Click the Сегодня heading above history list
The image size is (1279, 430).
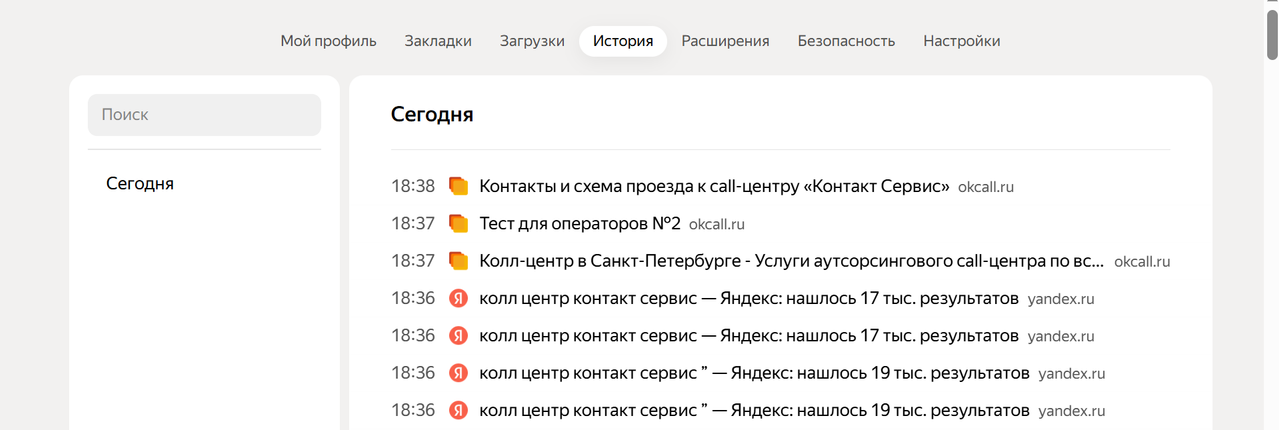432,114
